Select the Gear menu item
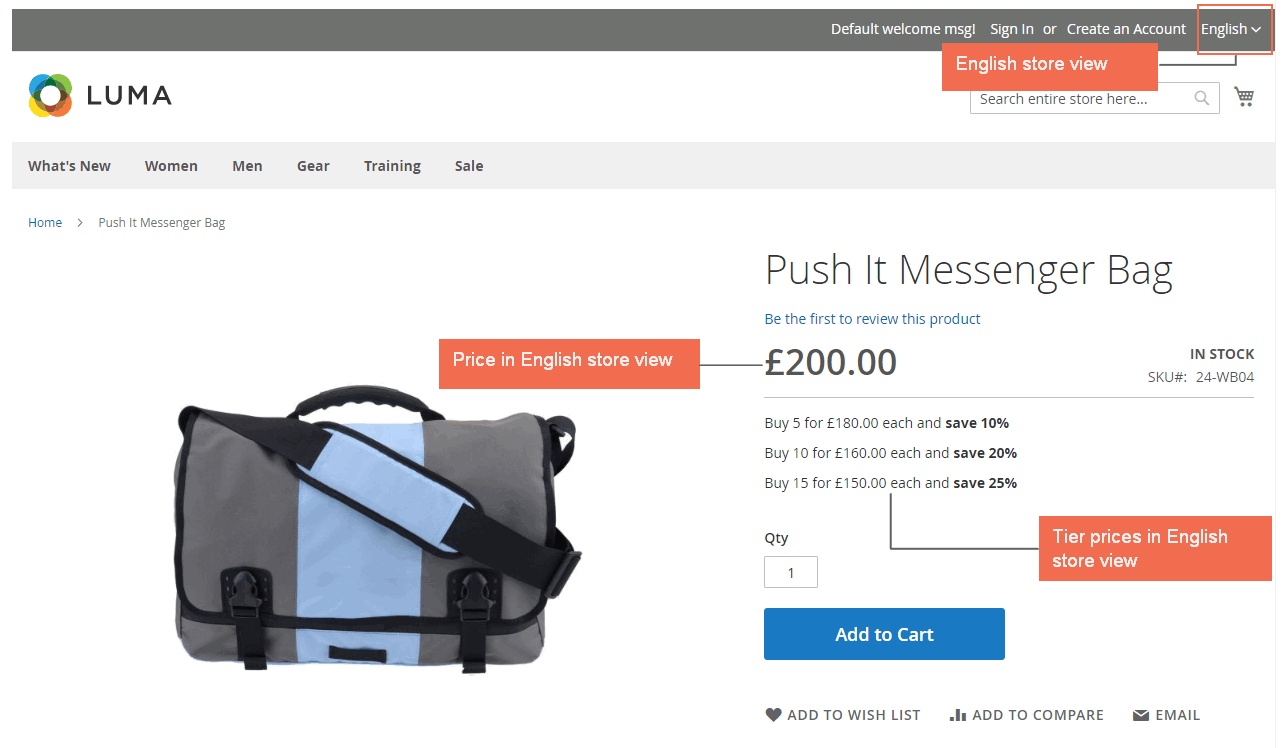 coord(313,166)
